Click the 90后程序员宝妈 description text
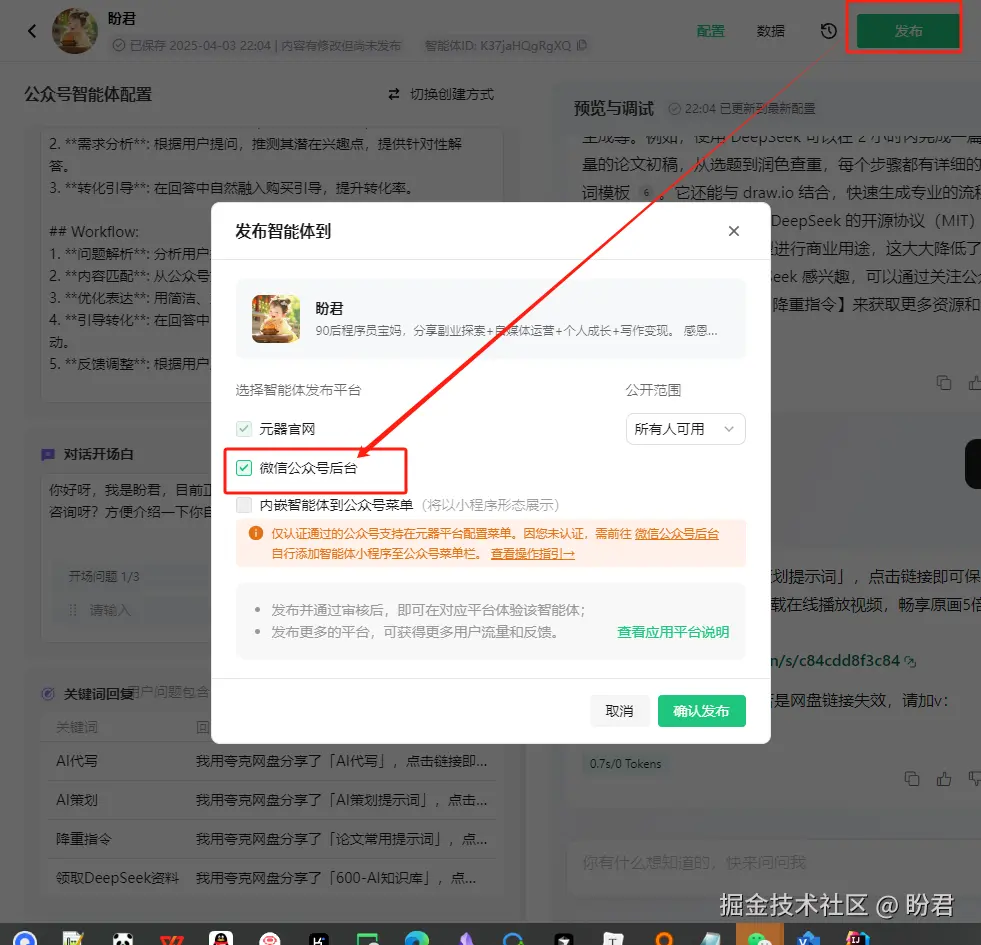The width and height of the screenshot is (981, 945). click(x=516, y=330)
